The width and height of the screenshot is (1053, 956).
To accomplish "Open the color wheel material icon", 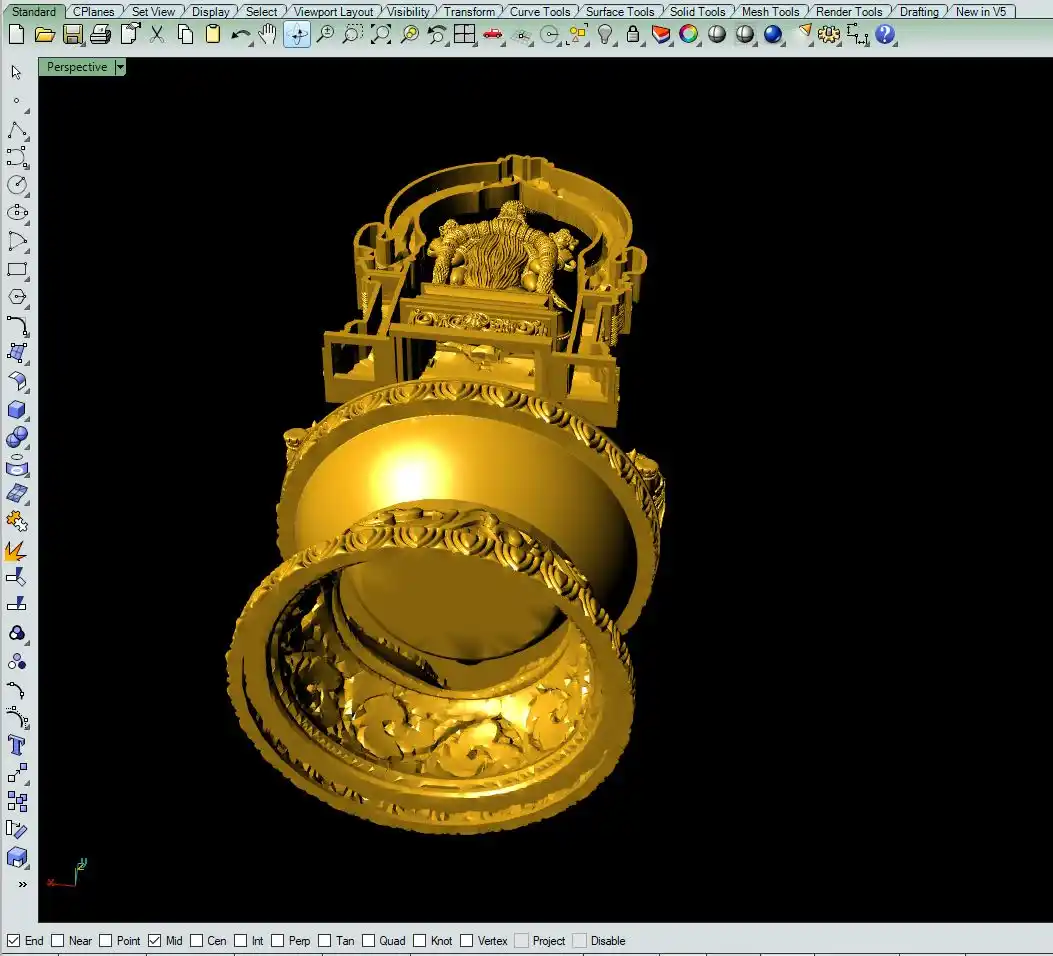I will pyautogui.click(x=689, y=34).
